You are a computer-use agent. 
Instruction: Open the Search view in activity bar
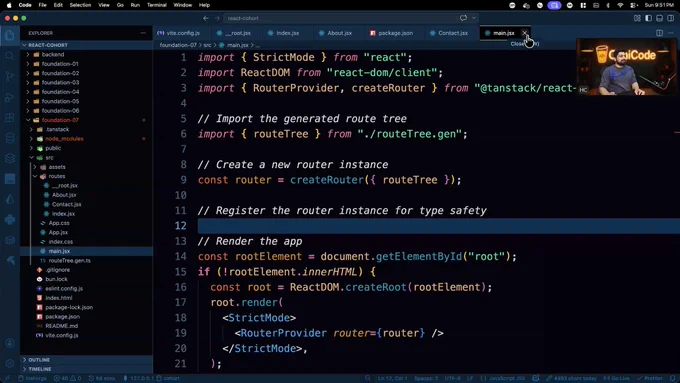10,56
